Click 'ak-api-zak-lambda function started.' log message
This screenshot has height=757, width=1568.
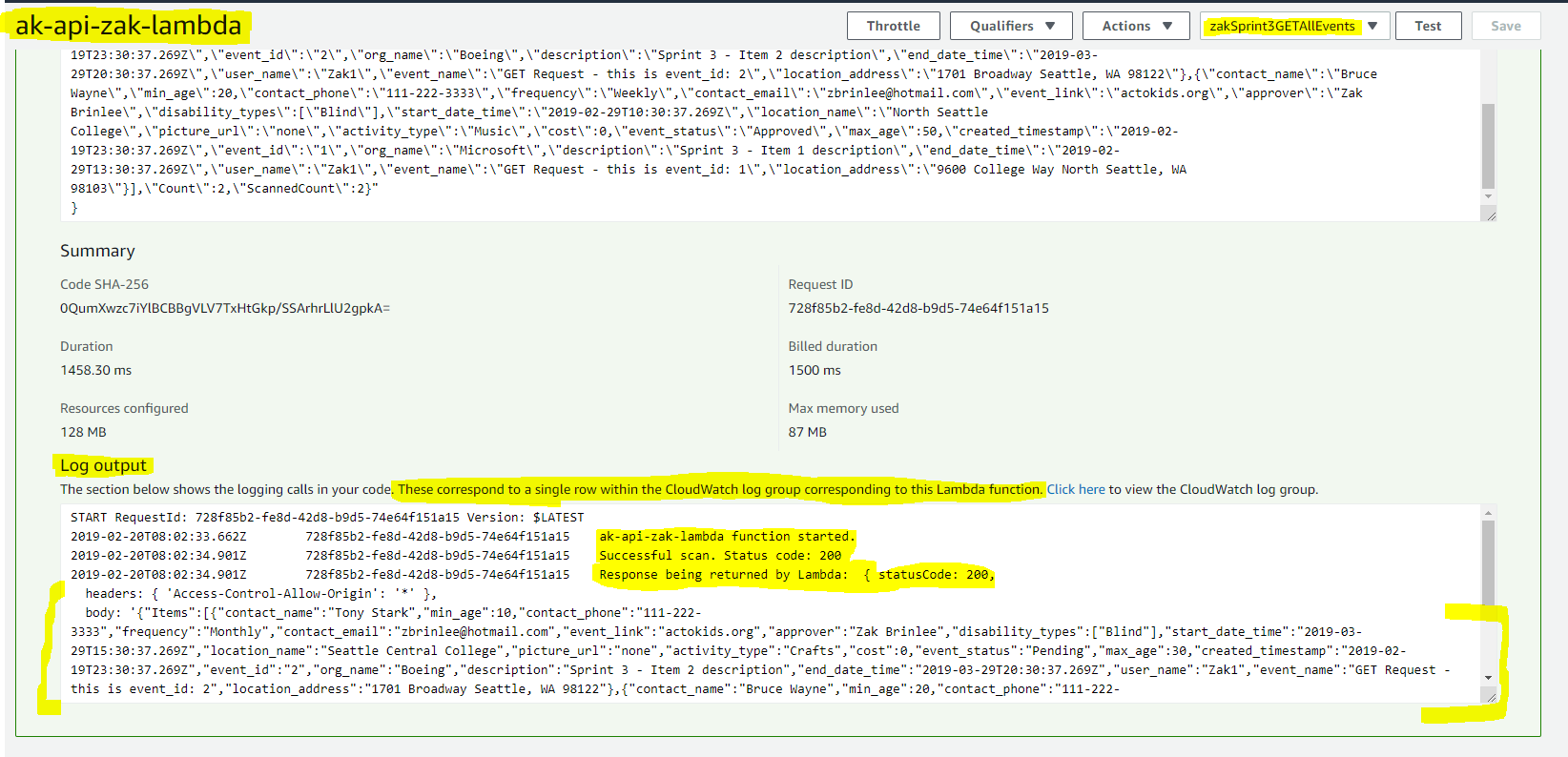(727, 537)
